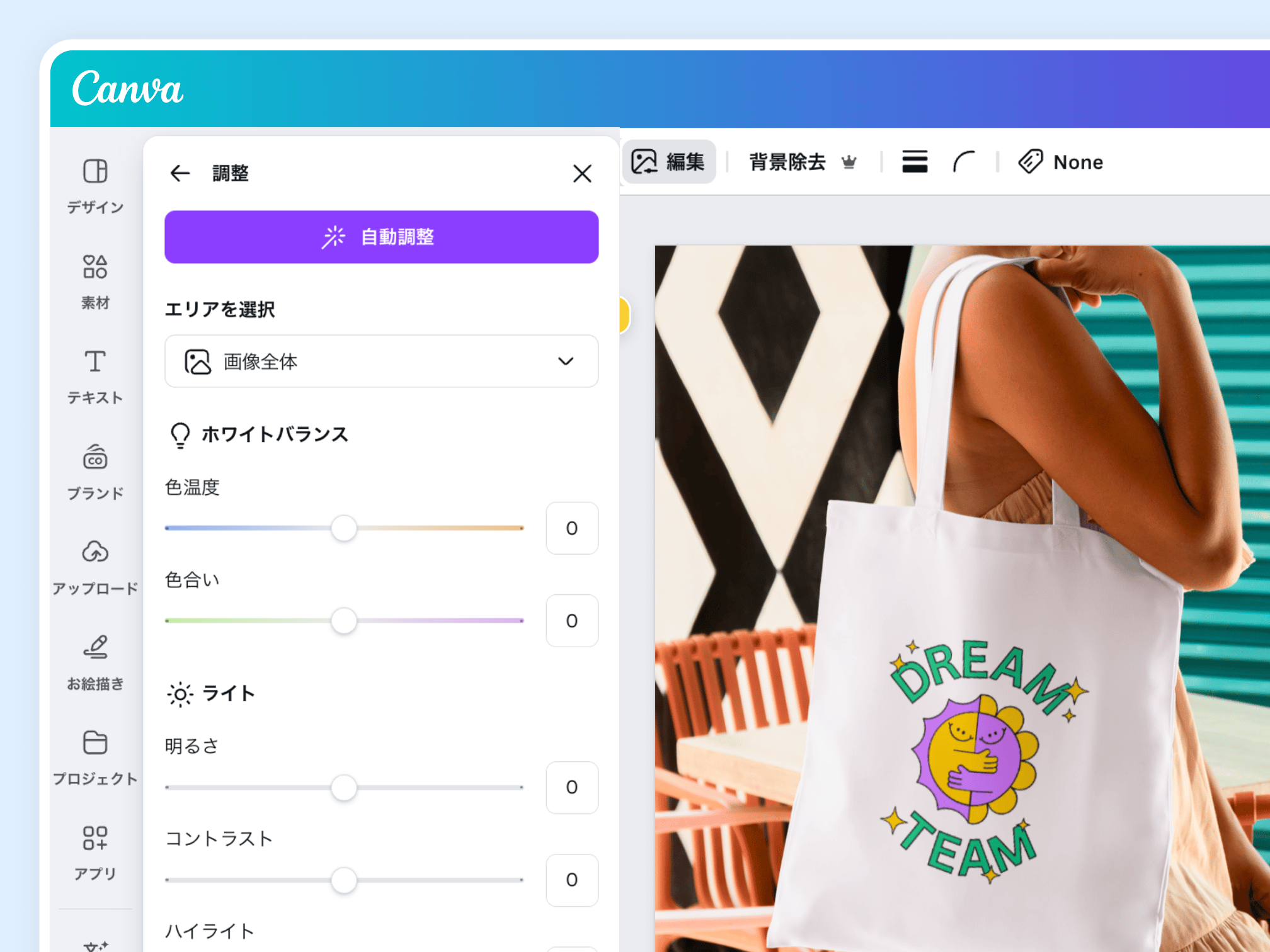Image resolution: width=1270 pixels, height=952 pixels.
Task: Click the ホワイトバランス section heading
Action: tap(260, 434)
